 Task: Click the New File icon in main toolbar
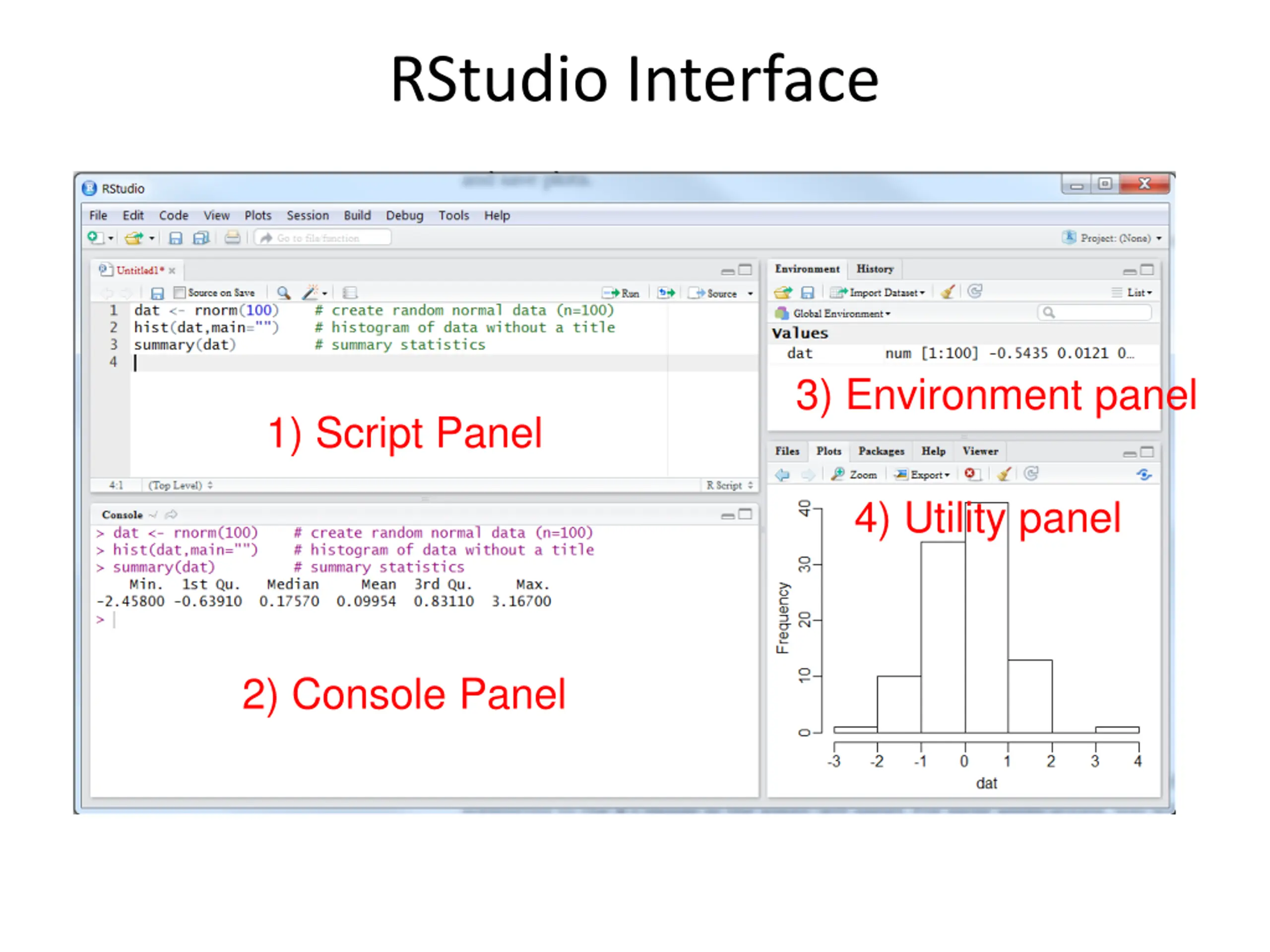pos(95,238)
